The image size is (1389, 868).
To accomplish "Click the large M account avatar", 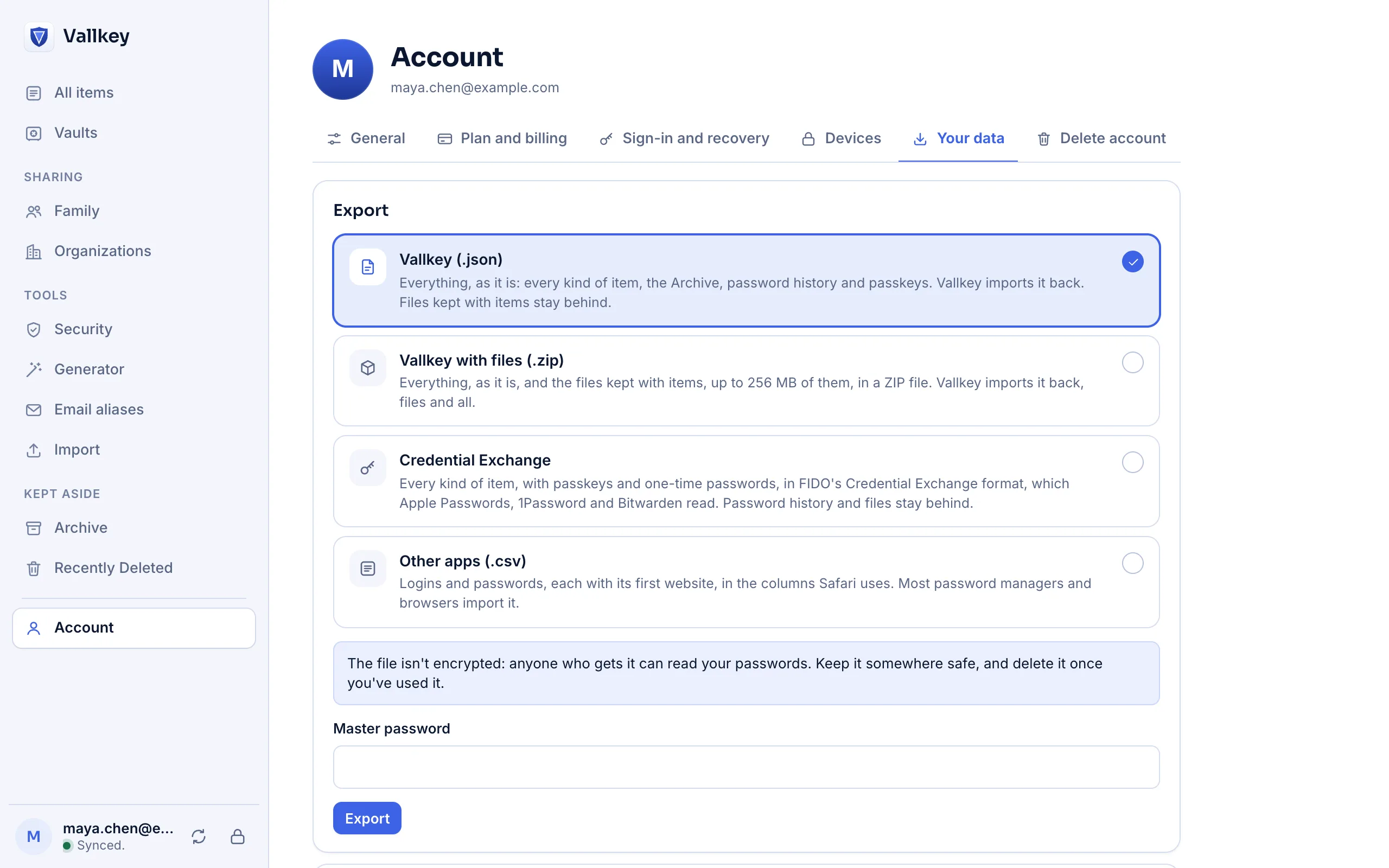I will [343, 69].
